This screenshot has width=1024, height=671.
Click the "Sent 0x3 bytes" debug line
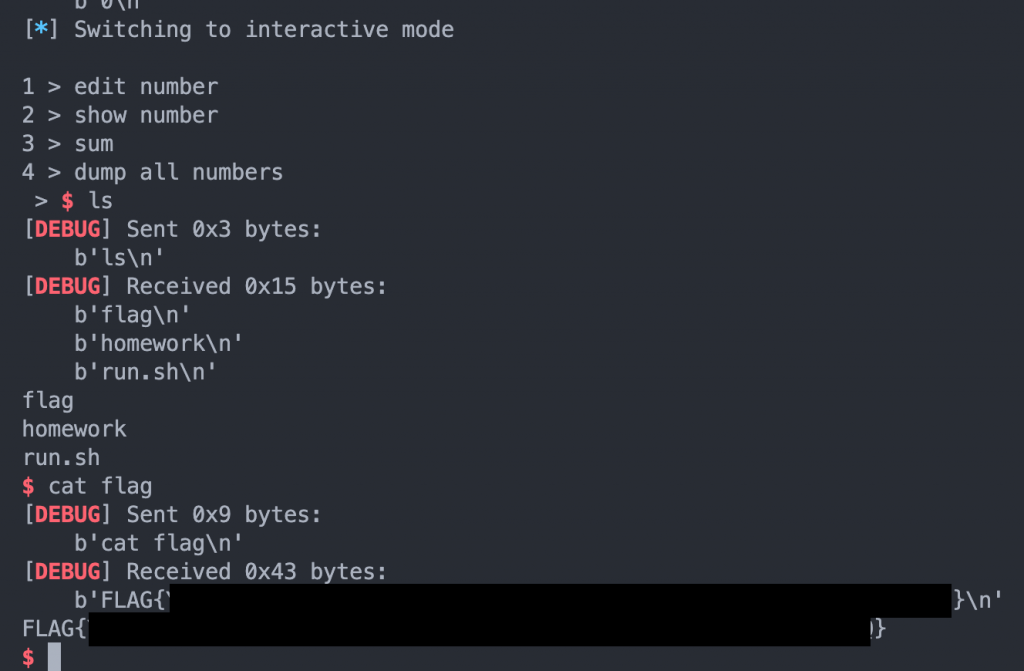223,229
